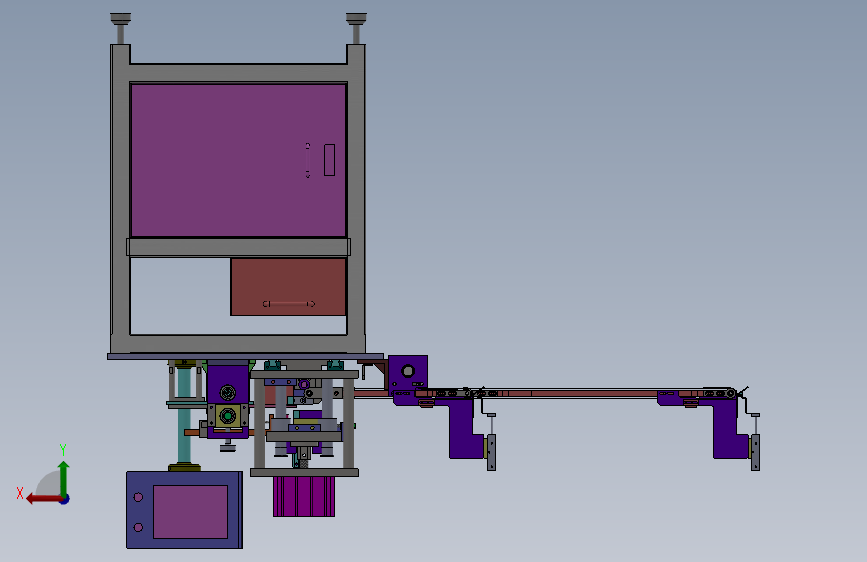
Task: Select the large purple cabinet door panel
Action: (x=238, y=160)
